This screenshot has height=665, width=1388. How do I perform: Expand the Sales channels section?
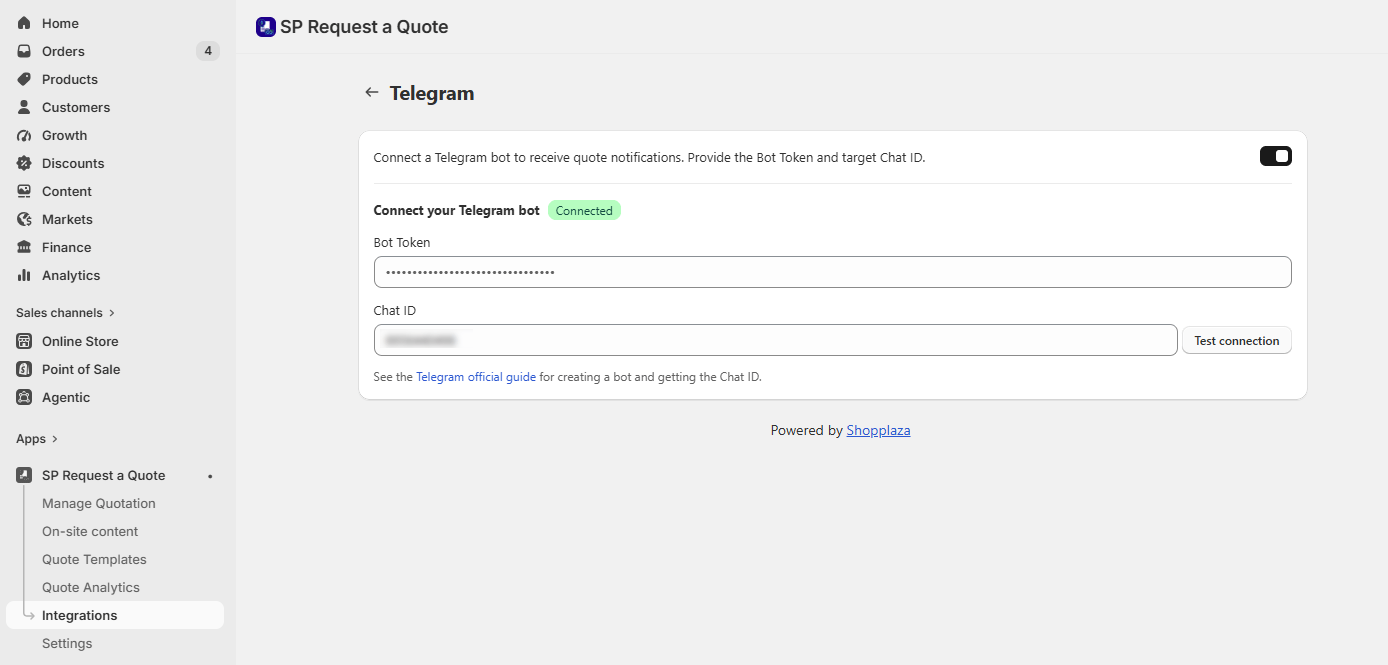[66, 313]
